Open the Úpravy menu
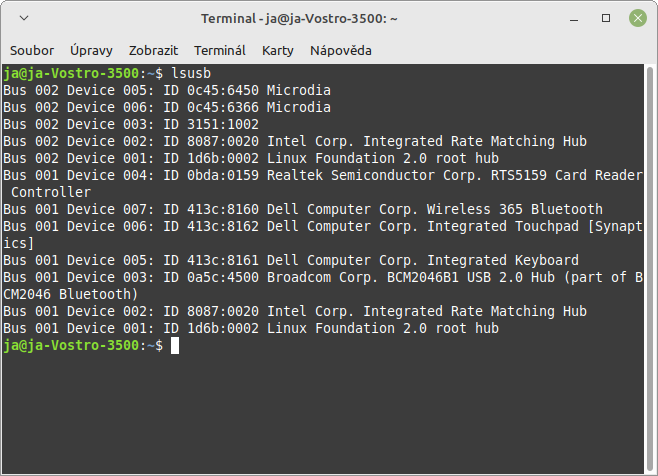658x476 pixels. click(x=91, y=50)
